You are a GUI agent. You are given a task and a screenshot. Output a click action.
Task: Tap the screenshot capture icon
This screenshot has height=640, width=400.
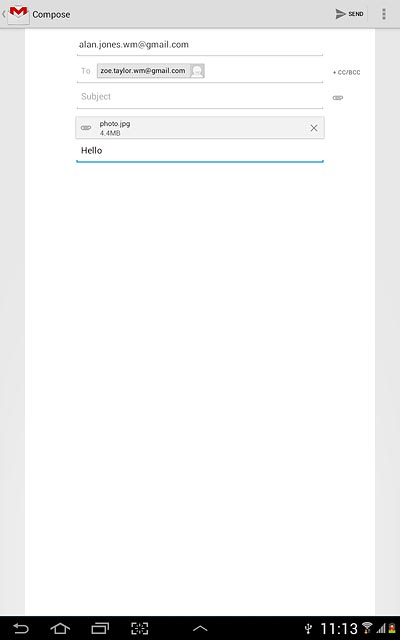[139, 628]
